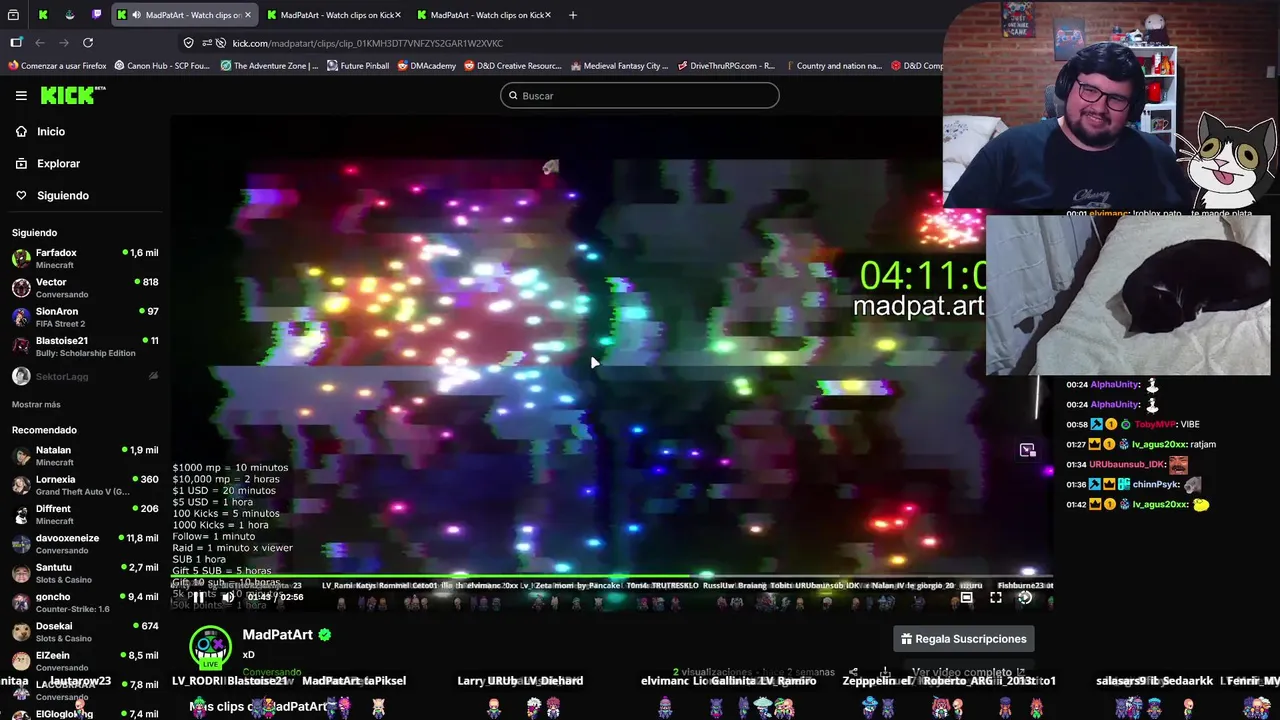This screenshot has width=1280, height=720.
Task: Click the Explorar compass icon
Action: pyautogui.click(x=21, y=163)
